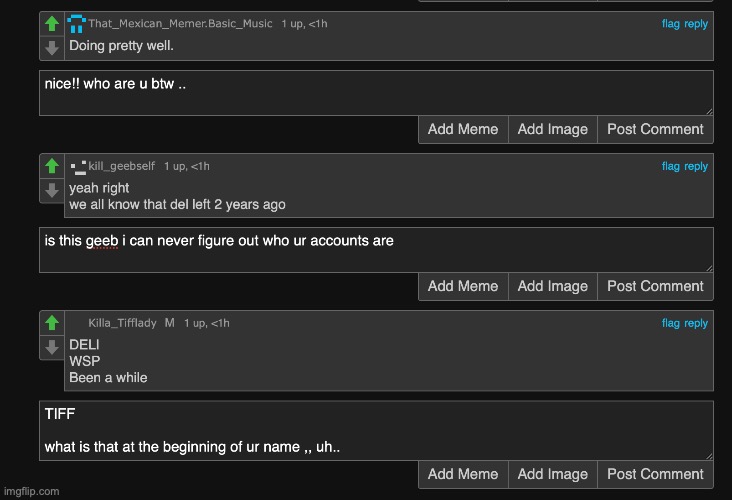Open That_Mexican_Memer's blue avatar icon
Viewport: 732px width, 500px height.
tap(77, 24)
